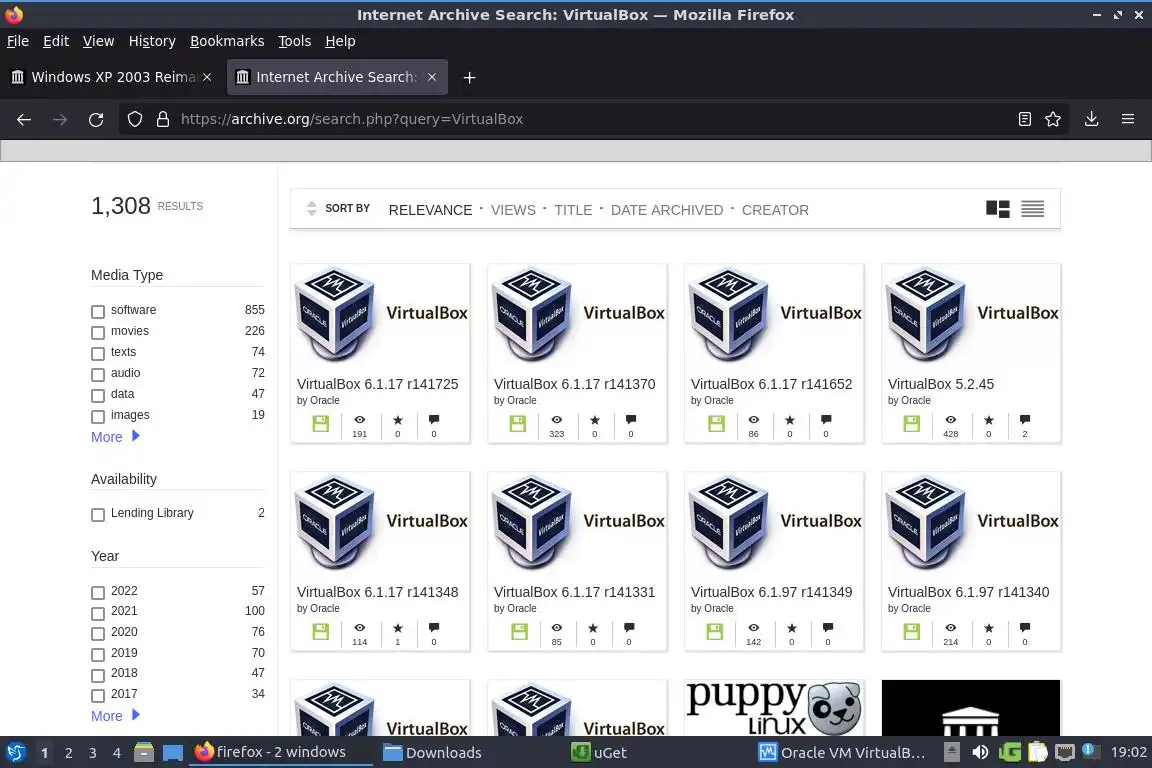This screenshot has width=1152, height=768.
Task: Switch to Oracle VM VirtualBox taskbar window
Action: (x=842, y=753)
